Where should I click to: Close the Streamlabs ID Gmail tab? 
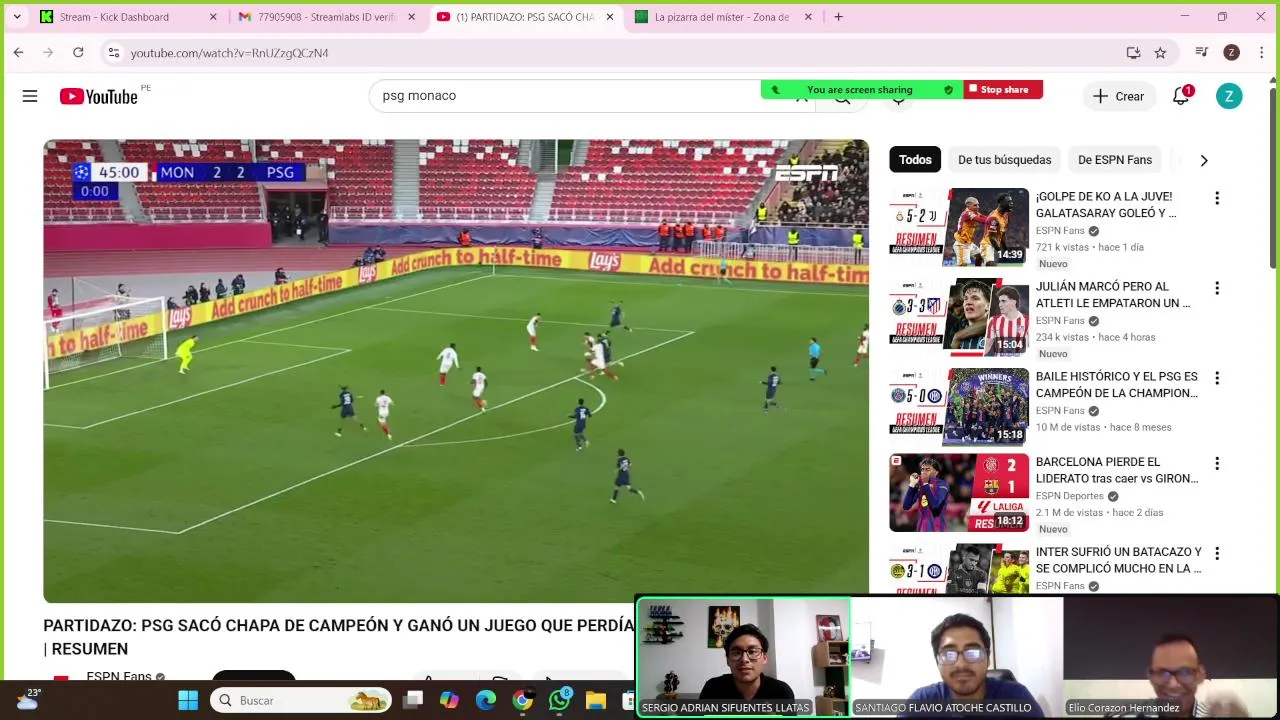pyautogui.click(x=411, y=16)
